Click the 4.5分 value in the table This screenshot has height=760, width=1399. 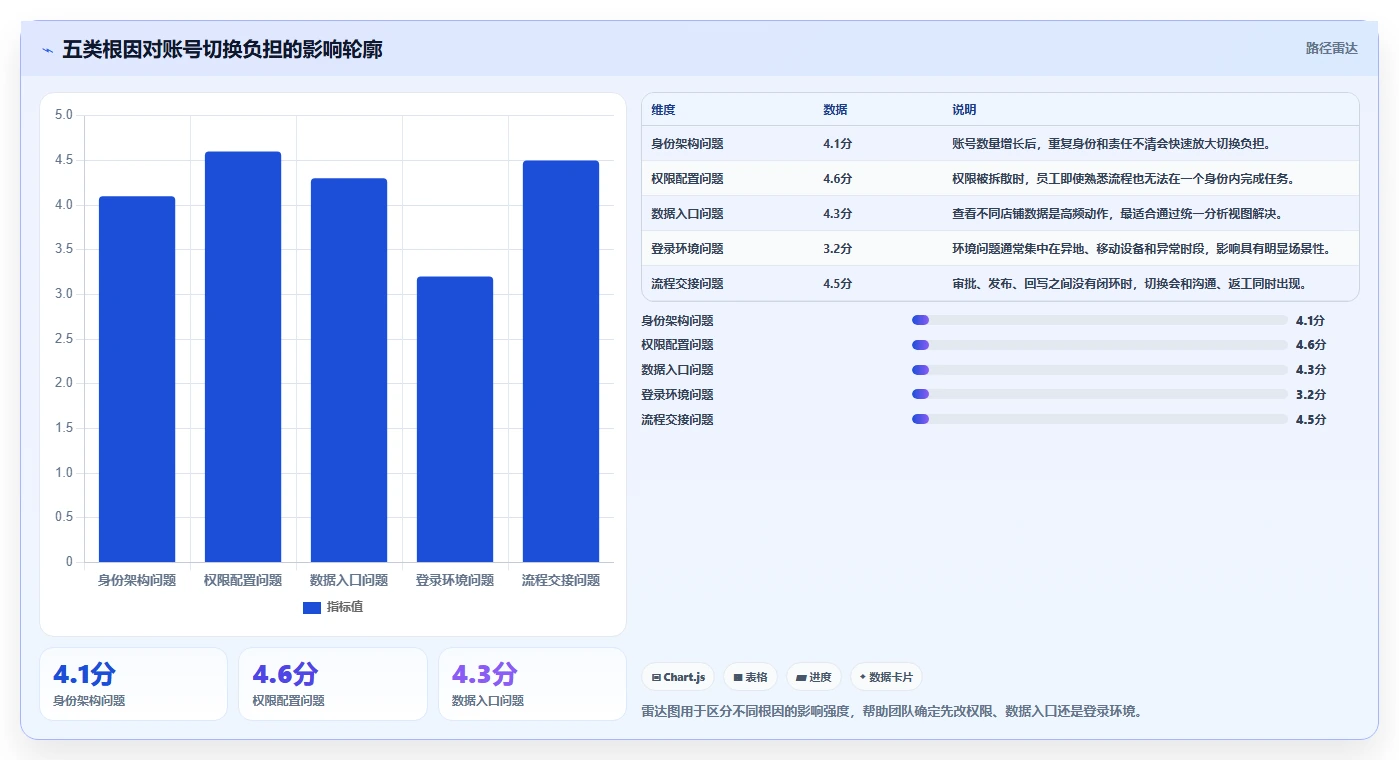[x=838, y=284]
